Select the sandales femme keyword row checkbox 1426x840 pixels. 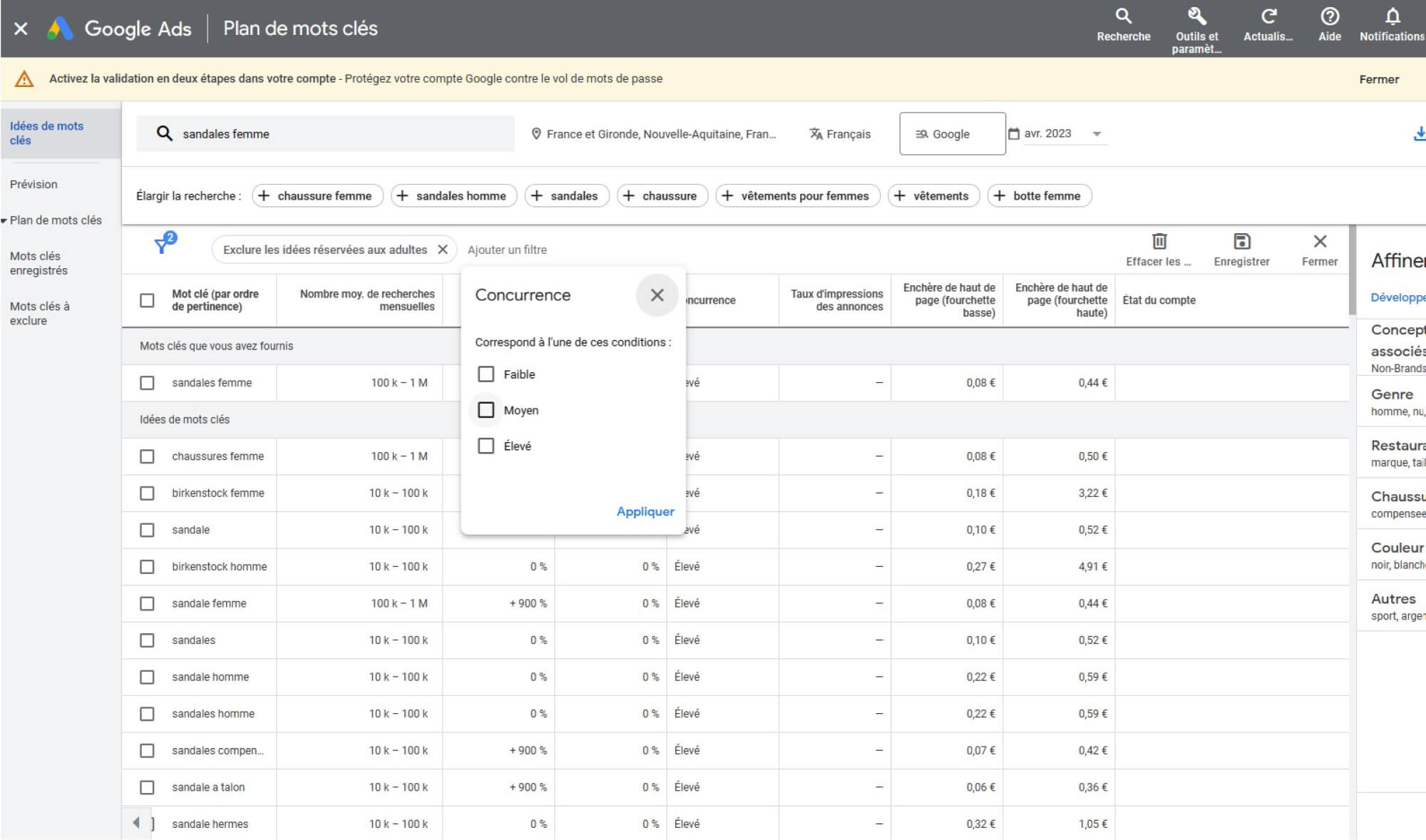tap(148, 383)
